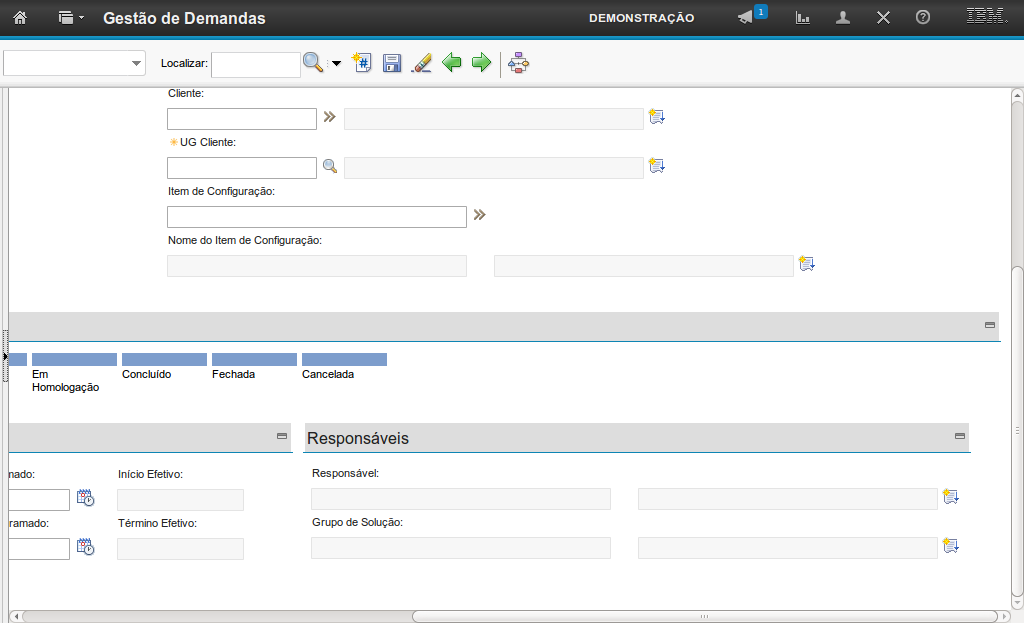Go to the previous record green arrow
Image resolution: width=1024 pixels, height=624 pixels.
452,63
